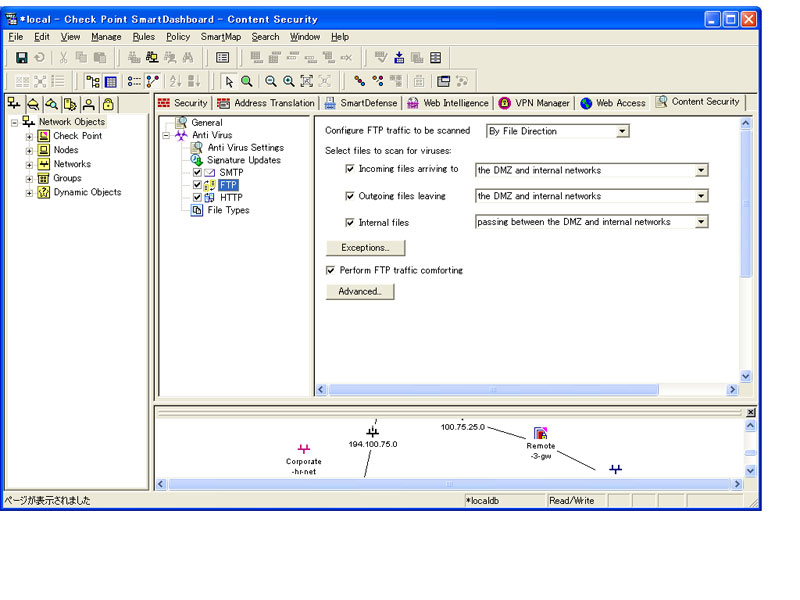Click the Refresh arrow icon beside Save
The height and width of the screenshot is (600, 800).
pyautogui.click(x=39, y=58)
